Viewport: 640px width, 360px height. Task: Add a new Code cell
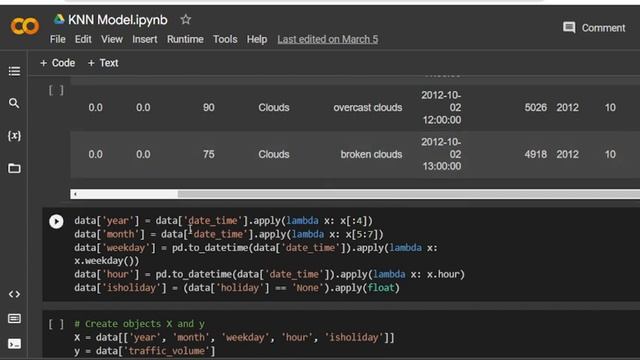58,63
